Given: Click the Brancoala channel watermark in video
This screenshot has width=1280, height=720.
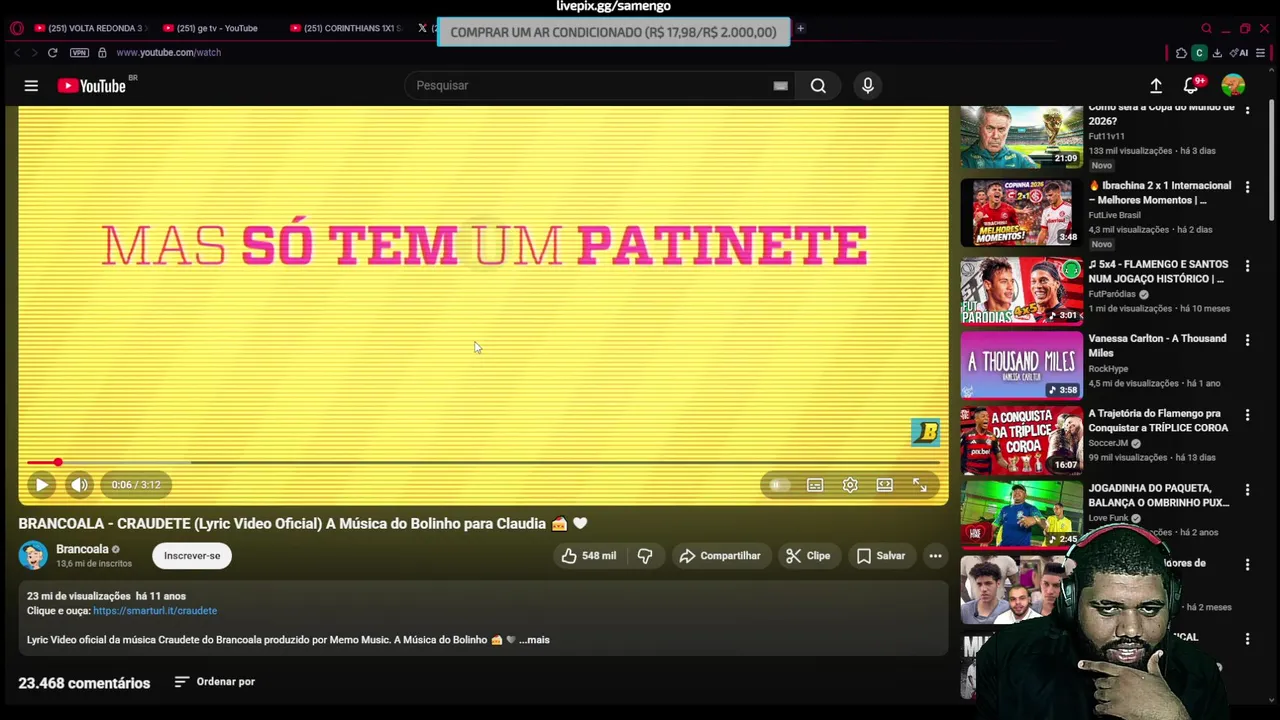Looking at the screenshot, I should pyautogui.click(x=925, y=432).
